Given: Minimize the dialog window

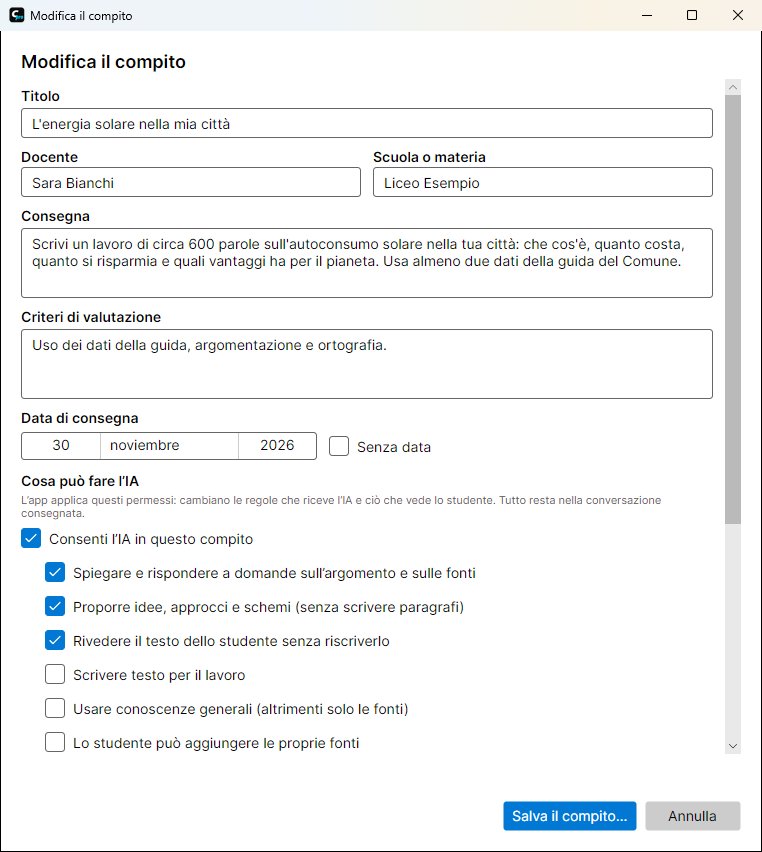Looking at the screenshot, I should click(x=647, y=15).
